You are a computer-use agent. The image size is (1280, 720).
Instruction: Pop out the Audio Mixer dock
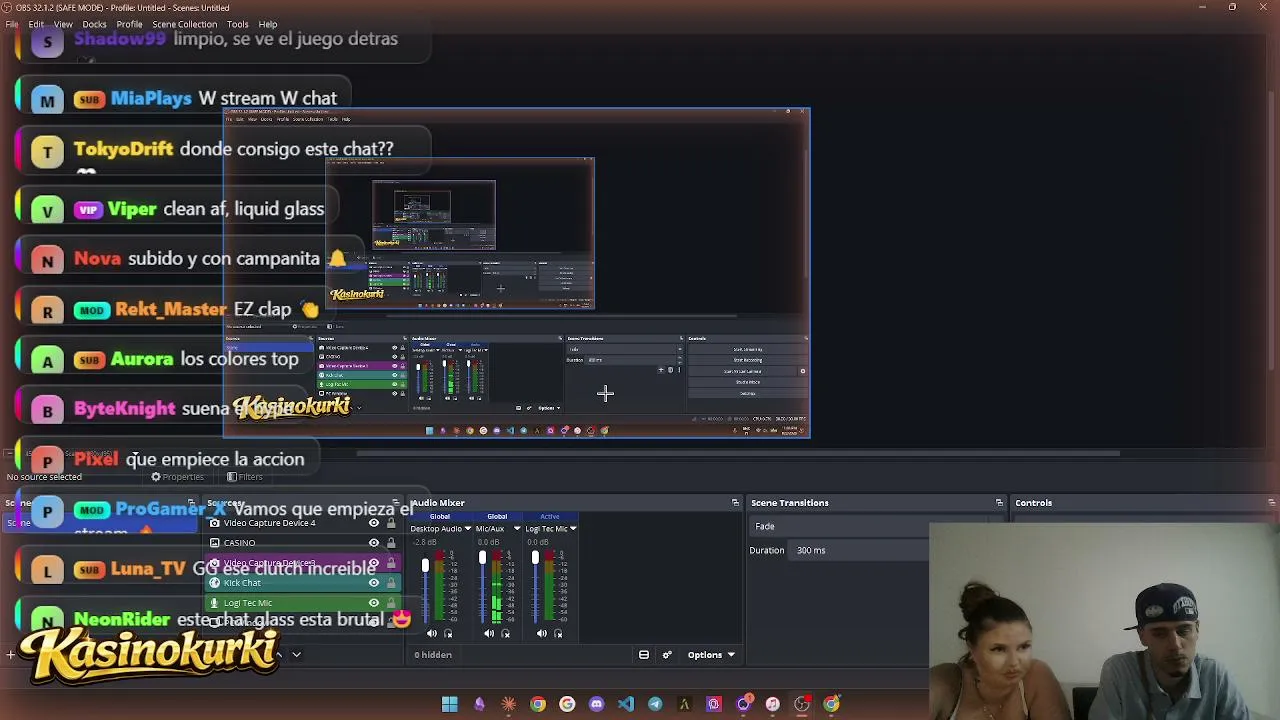click(x=735, y=503)
